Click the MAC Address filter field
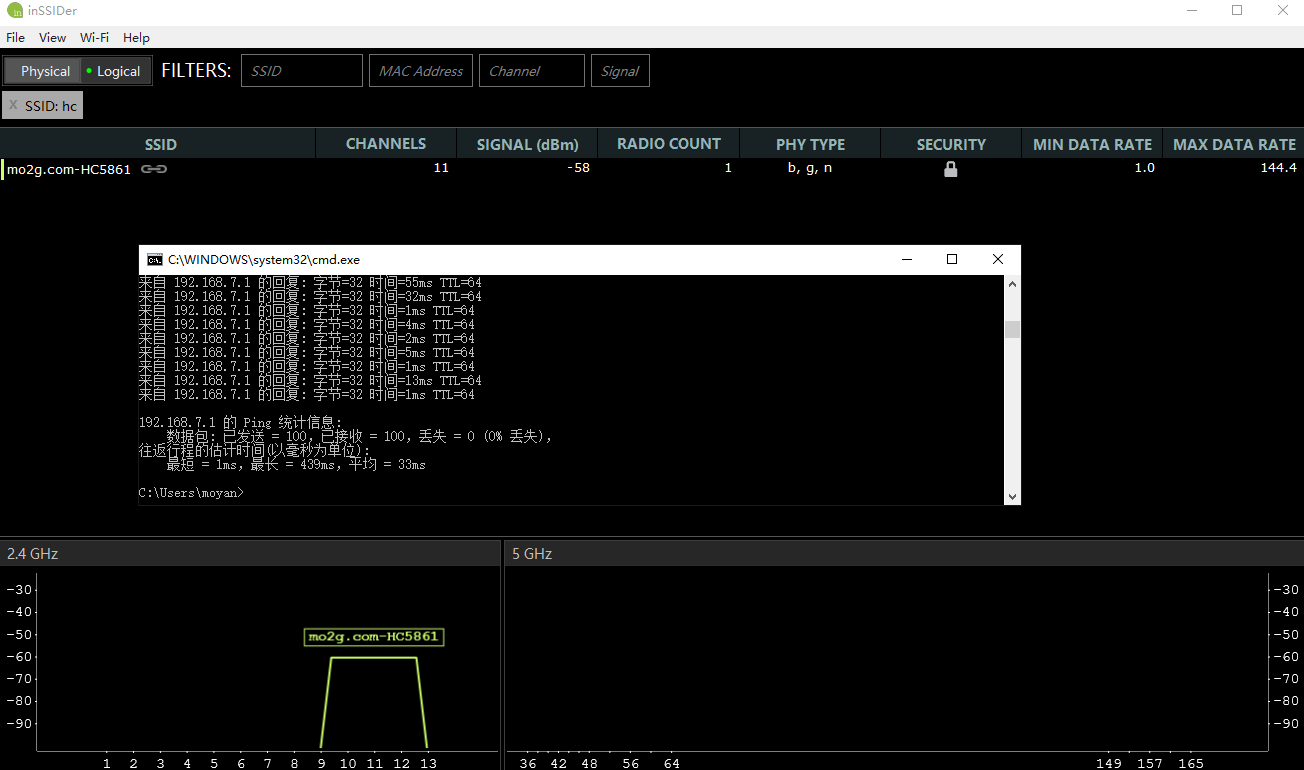Viewport: 1304px width, 770px height. tap(421, 71)
